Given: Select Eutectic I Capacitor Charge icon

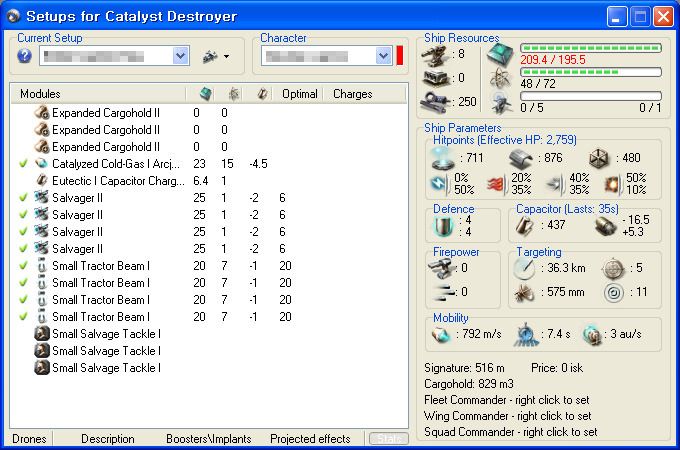Looking at the screenshot, I should (x=42, y=180).
